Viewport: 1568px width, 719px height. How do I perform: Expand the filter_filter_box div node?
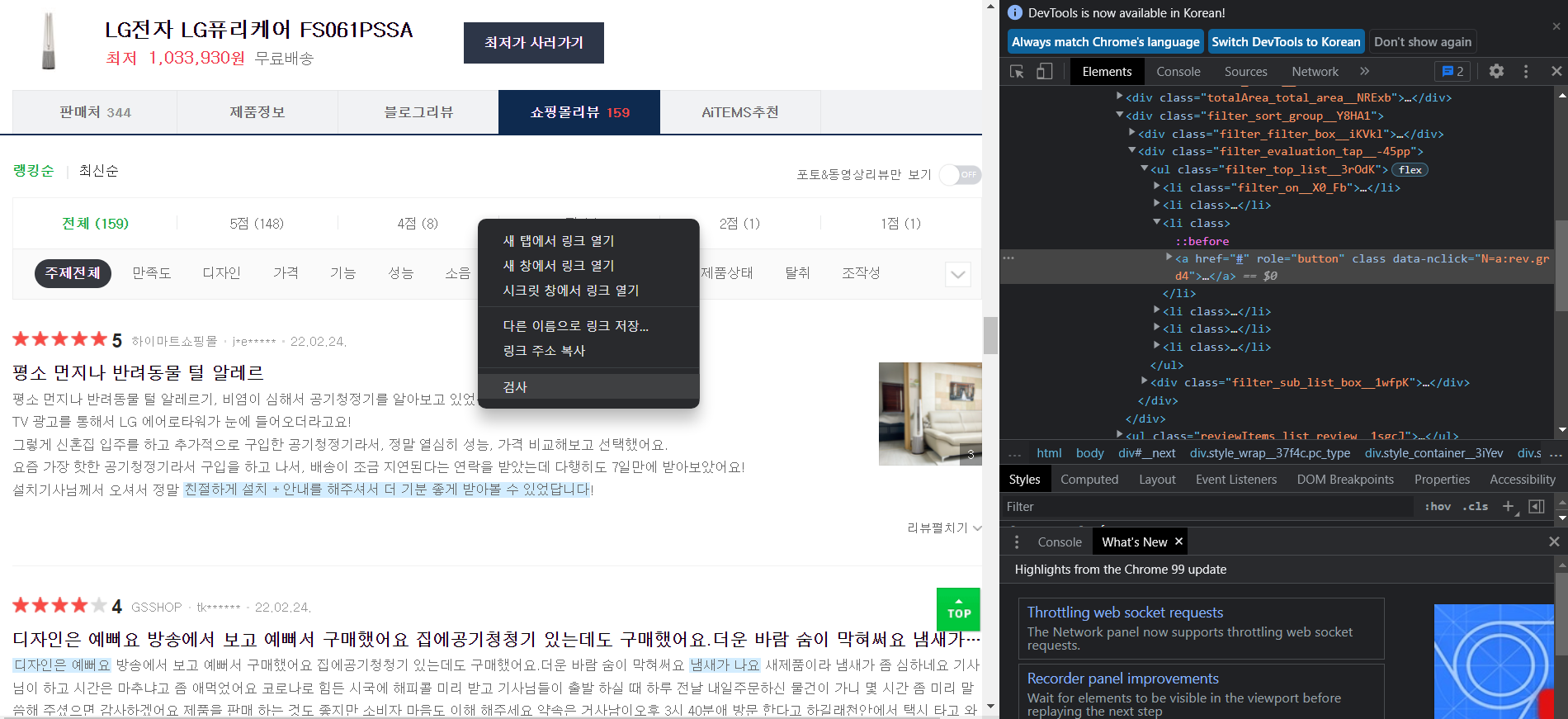[x=1132, y=132]
